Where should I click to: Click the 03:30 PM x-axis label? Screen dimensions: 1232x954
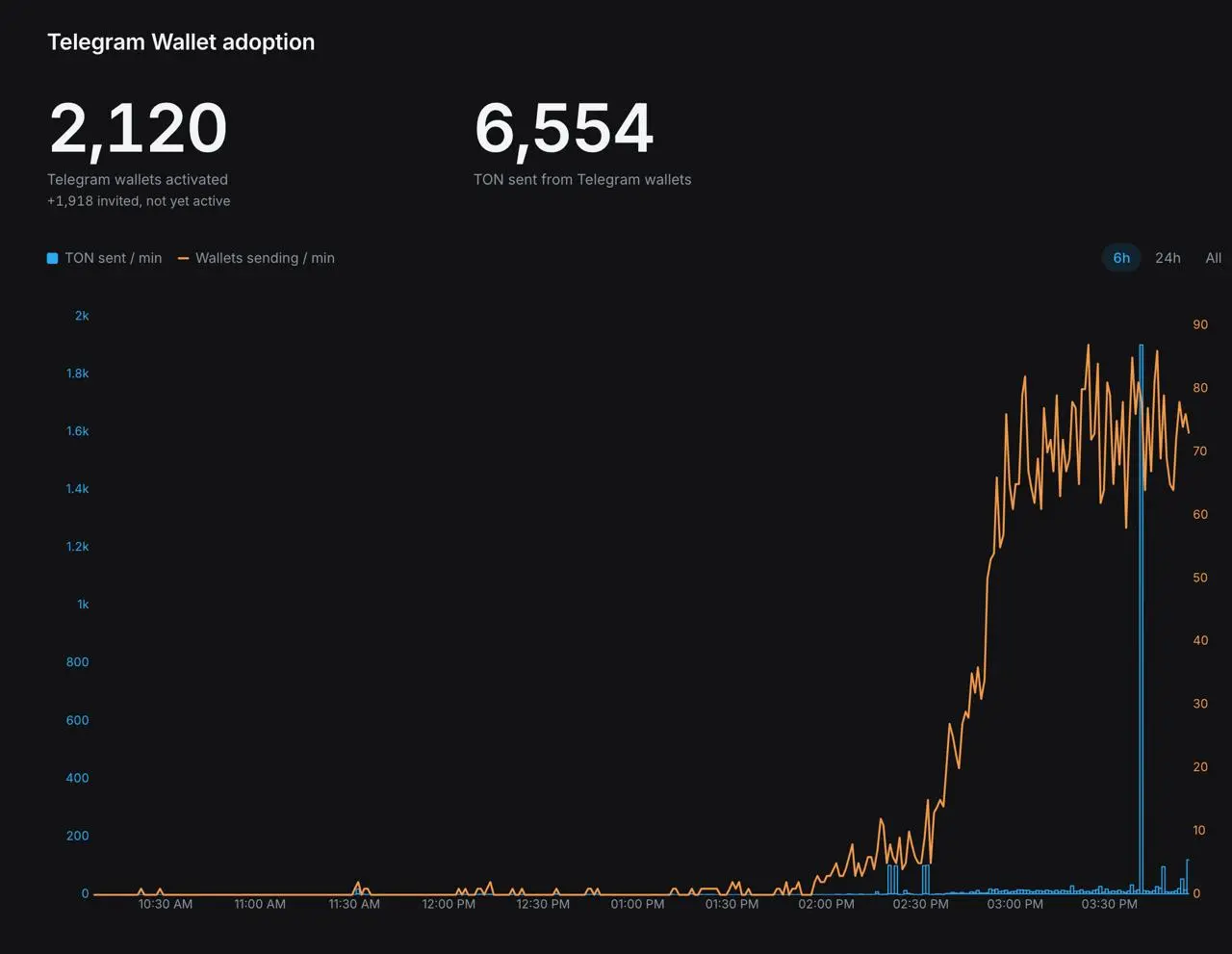coord(1109,904)
